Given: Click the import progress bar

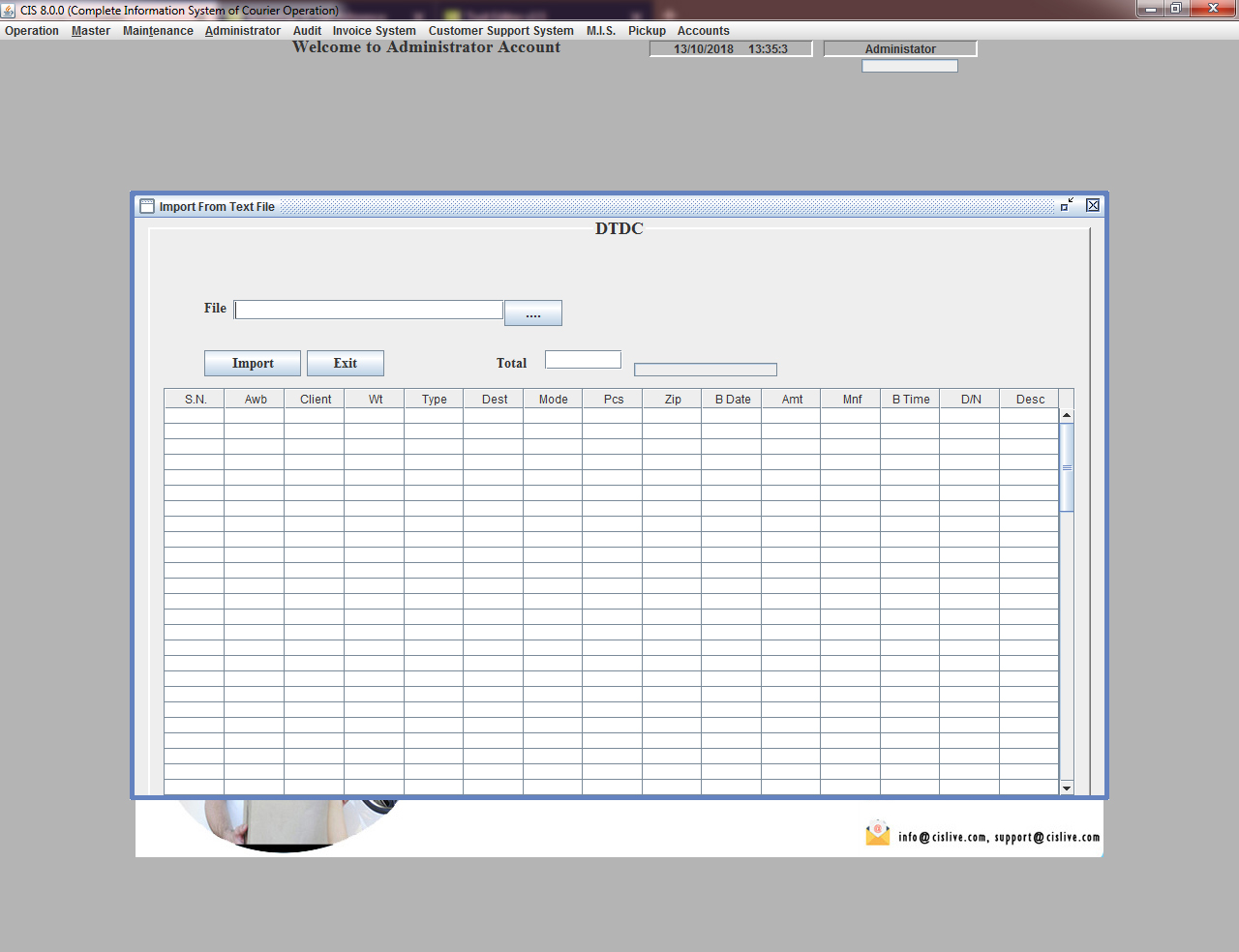Looking at the screenshot, I should (x=706, y=370).
